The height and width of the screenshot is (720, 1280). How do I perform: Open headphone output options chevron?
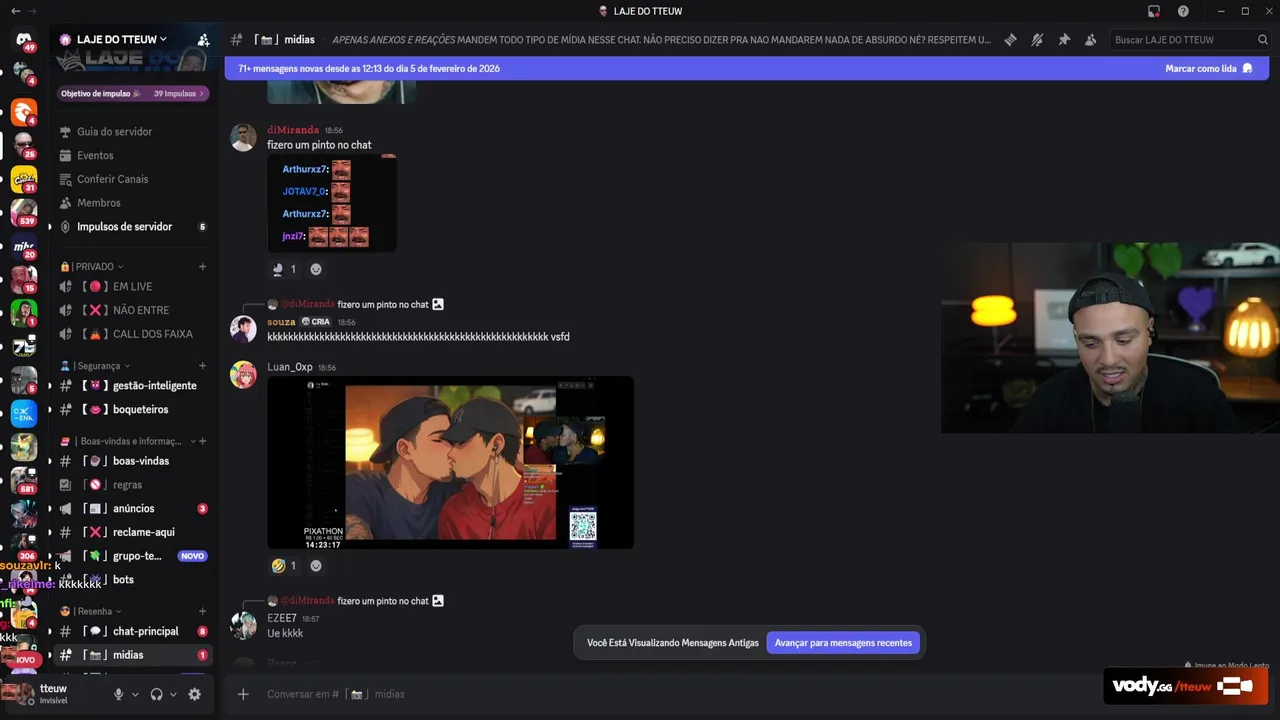point(173,694)
